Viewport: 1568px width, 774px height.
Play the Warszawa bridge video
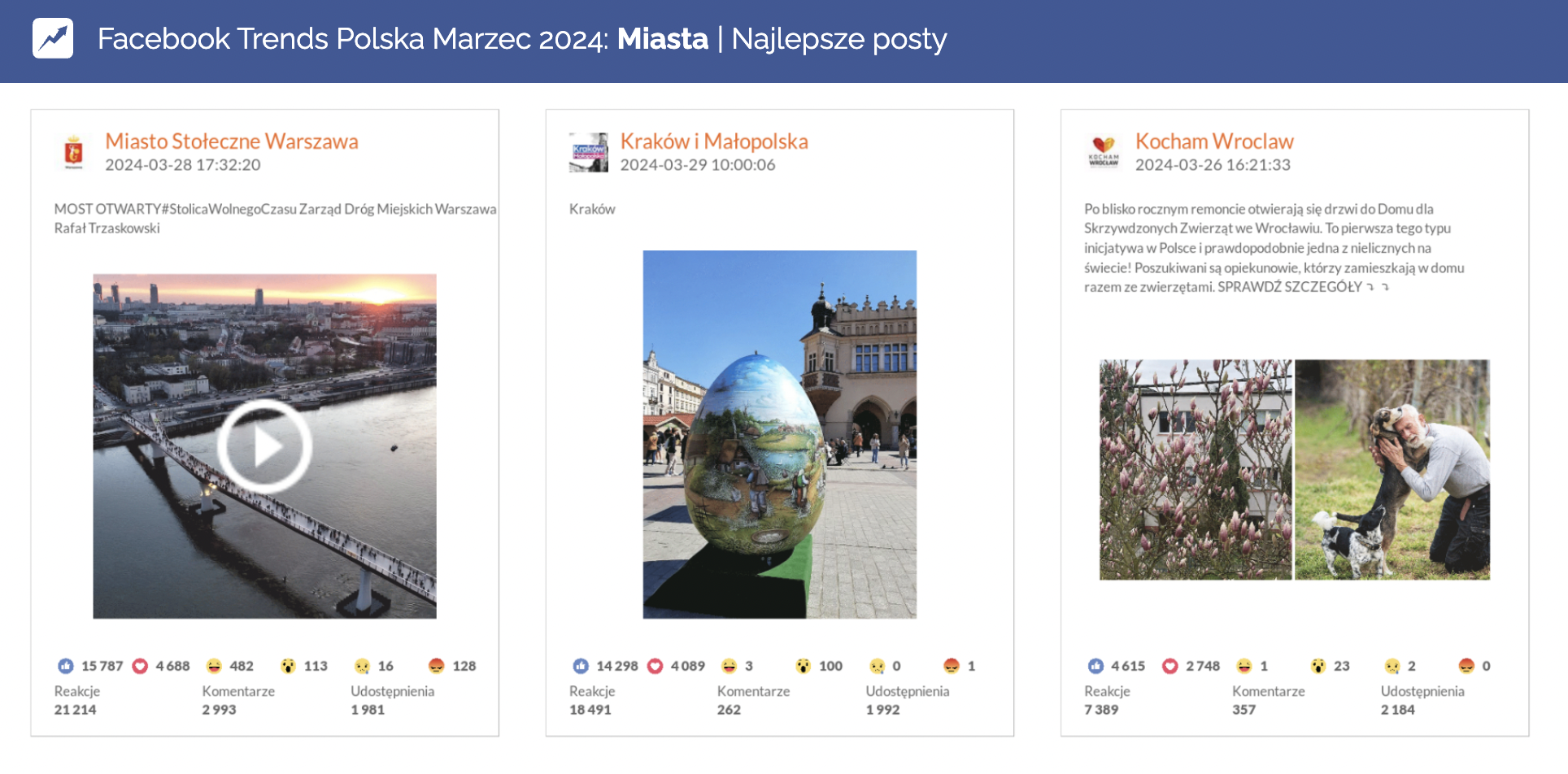(x=264, y=446)
